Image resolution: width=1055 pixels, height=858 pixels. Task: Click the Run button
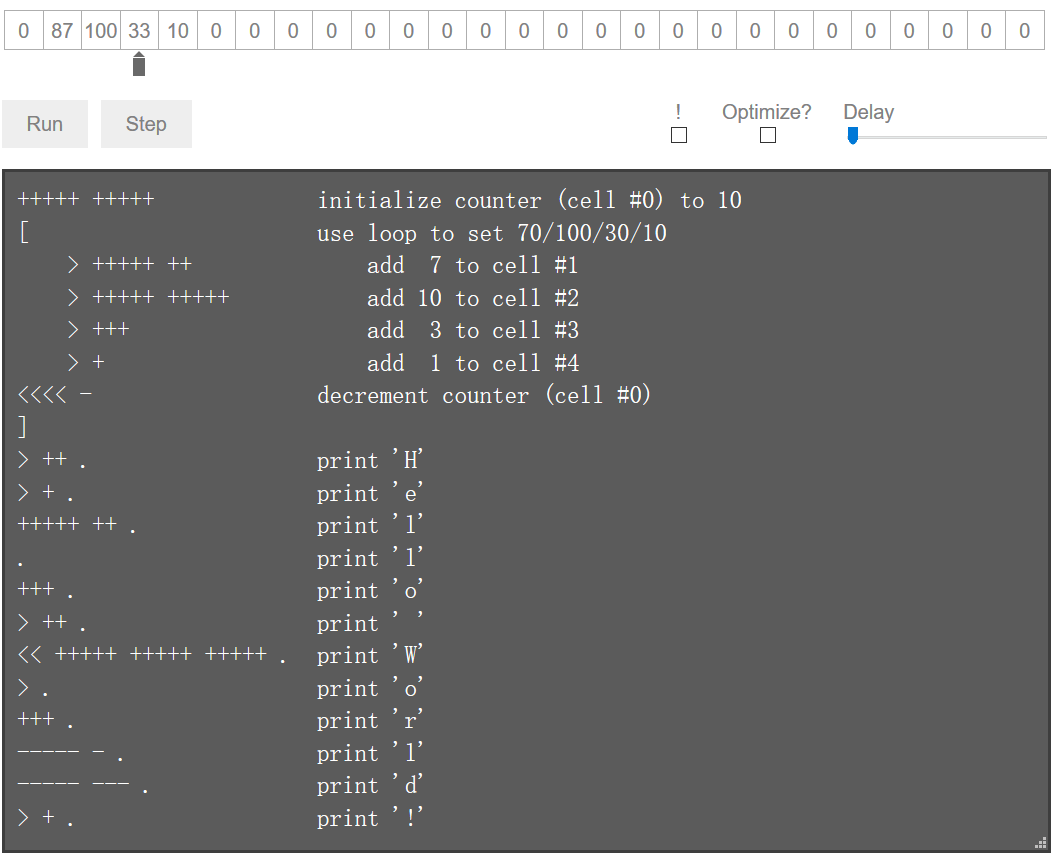click(x=45, y=124)
